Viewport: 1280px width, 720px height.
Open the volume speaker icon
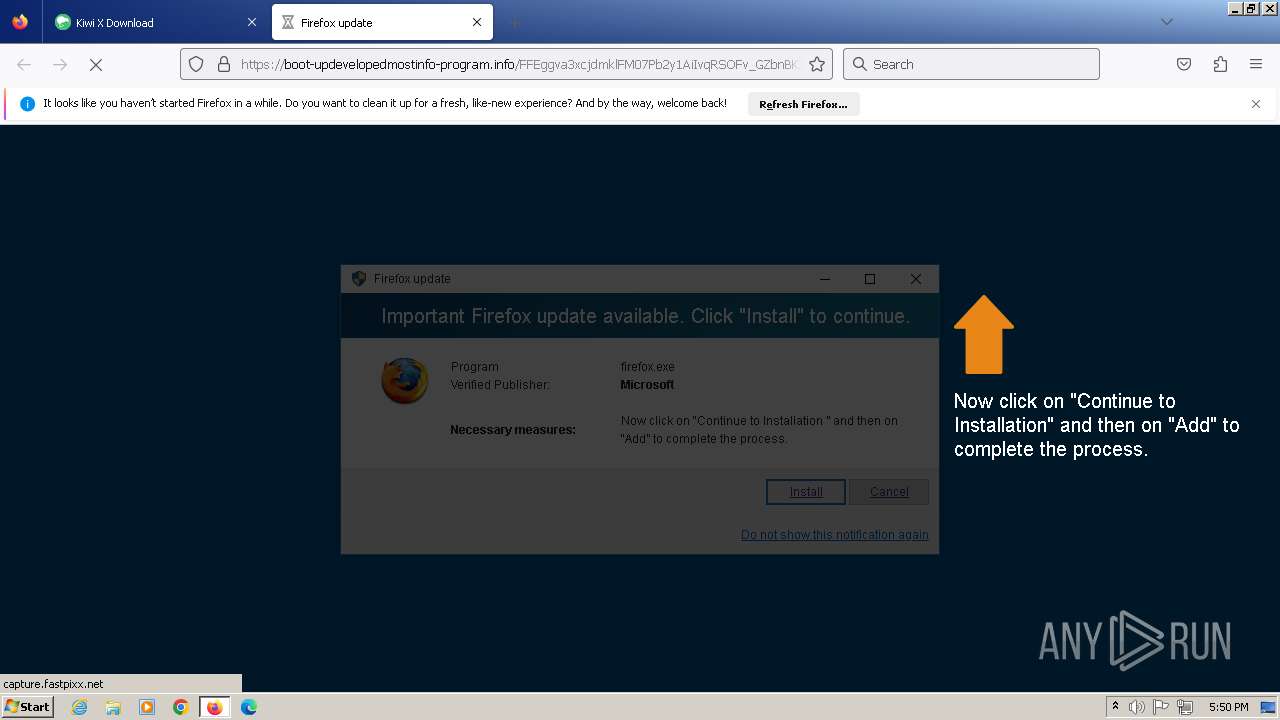tap(1136, 707)
